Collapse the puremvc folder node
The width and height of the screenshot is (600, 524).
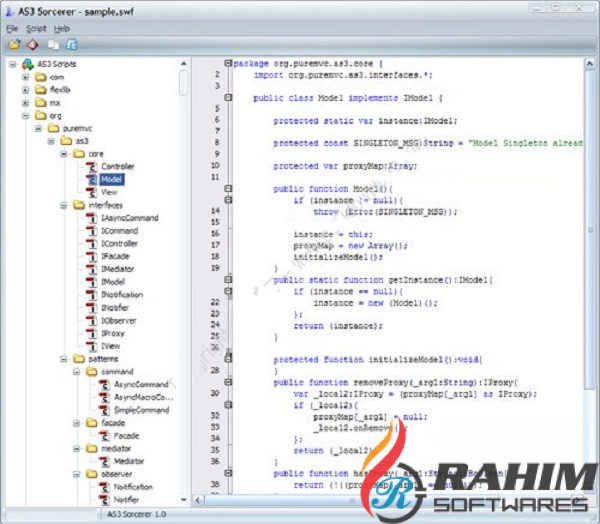pyautogui.click(x=38, y=128)
